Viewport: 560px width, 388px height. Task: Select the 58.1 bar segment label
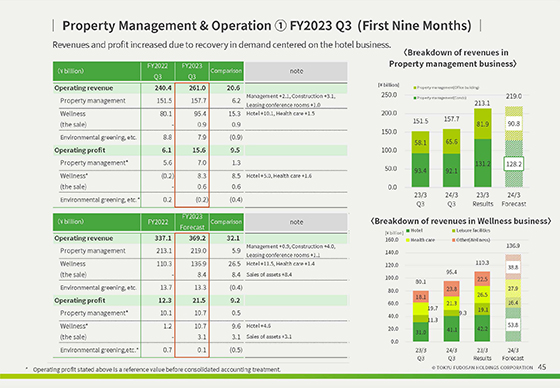(x=420, y=143)
